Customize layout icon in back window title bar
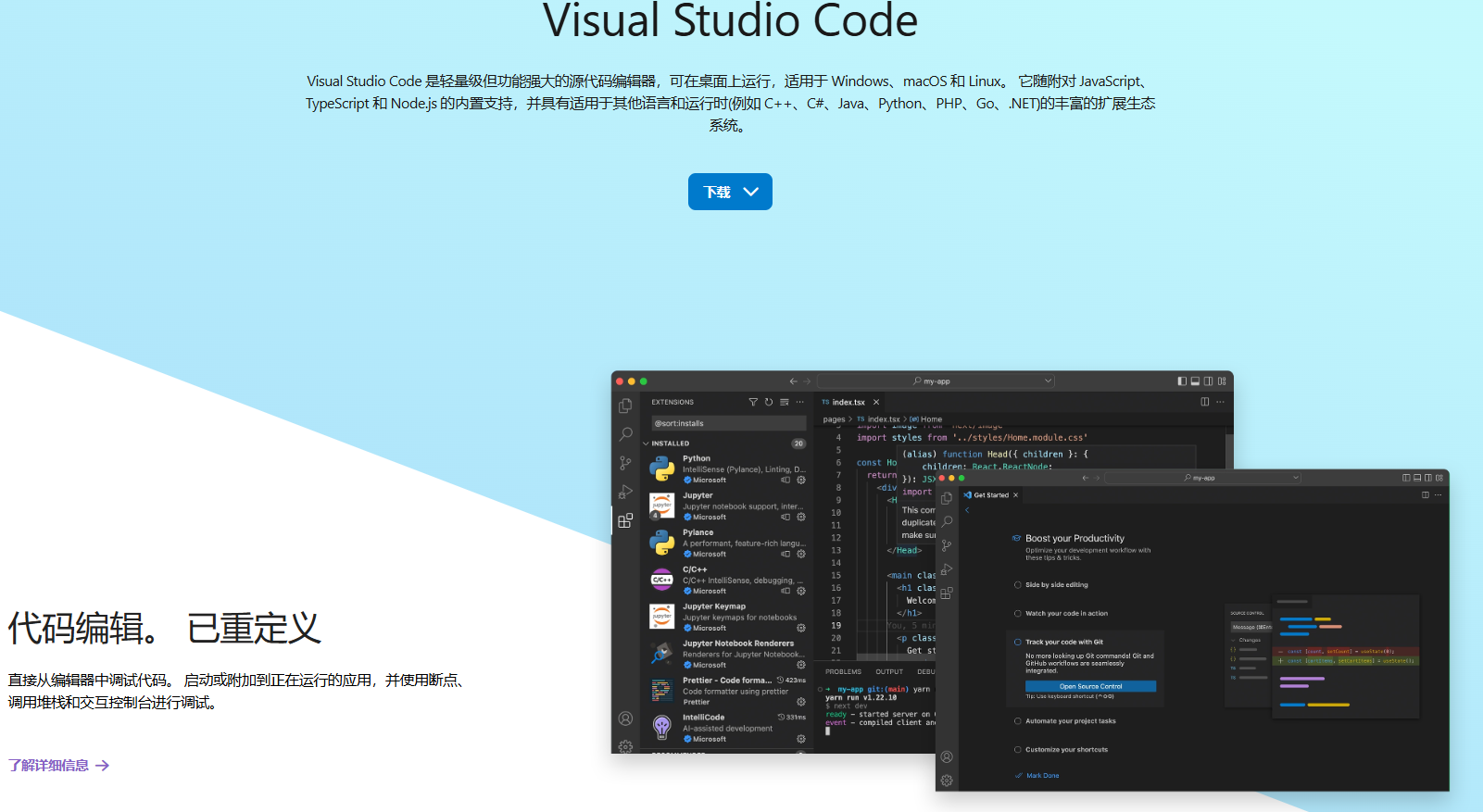The width and height of the screenshot is (1483, 812). point(1222,381)
